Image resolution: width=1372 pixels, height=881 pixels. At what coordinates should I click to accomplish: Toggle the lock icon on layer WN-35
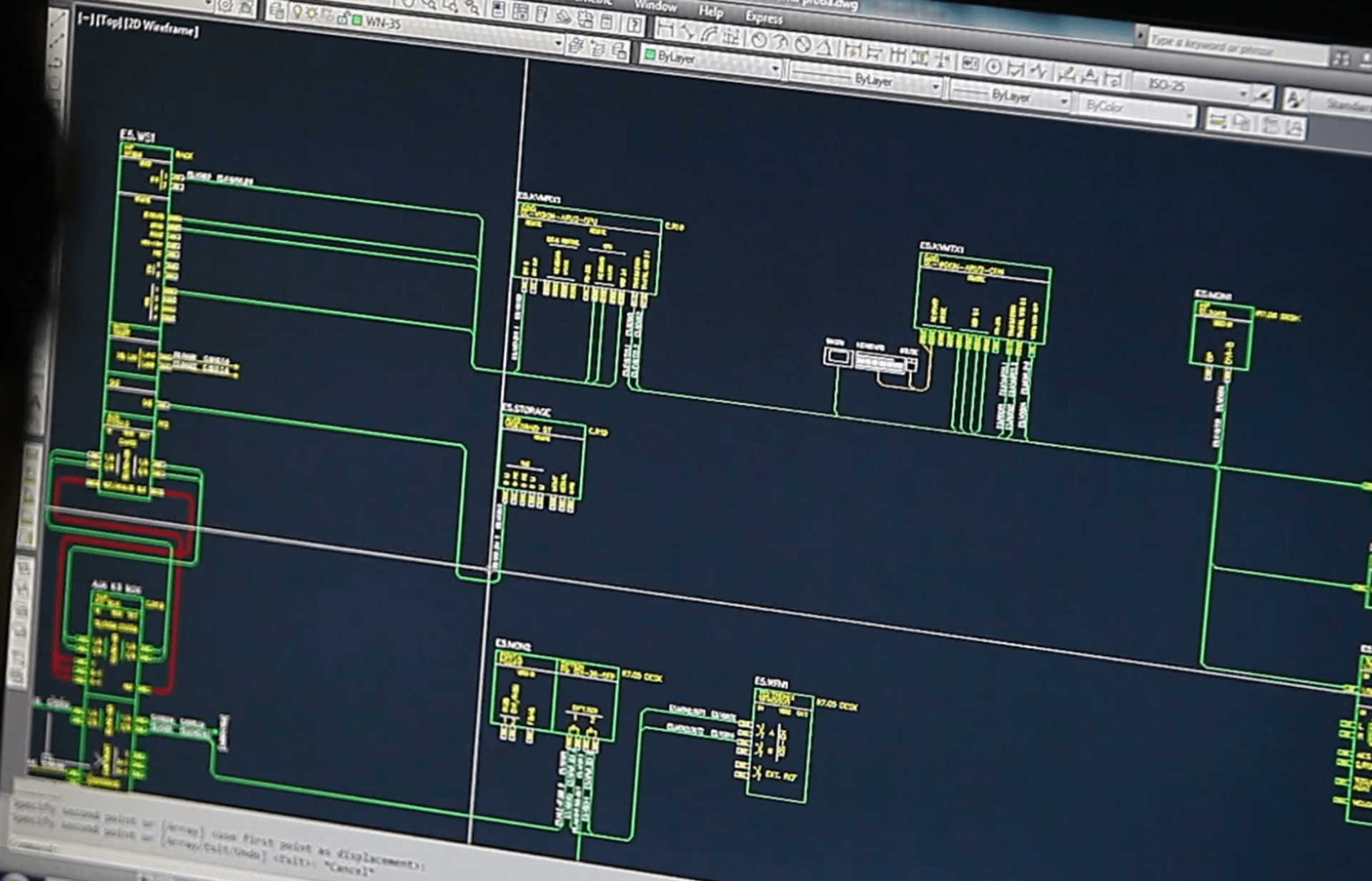pyautogui.click(x=342, y=19)
